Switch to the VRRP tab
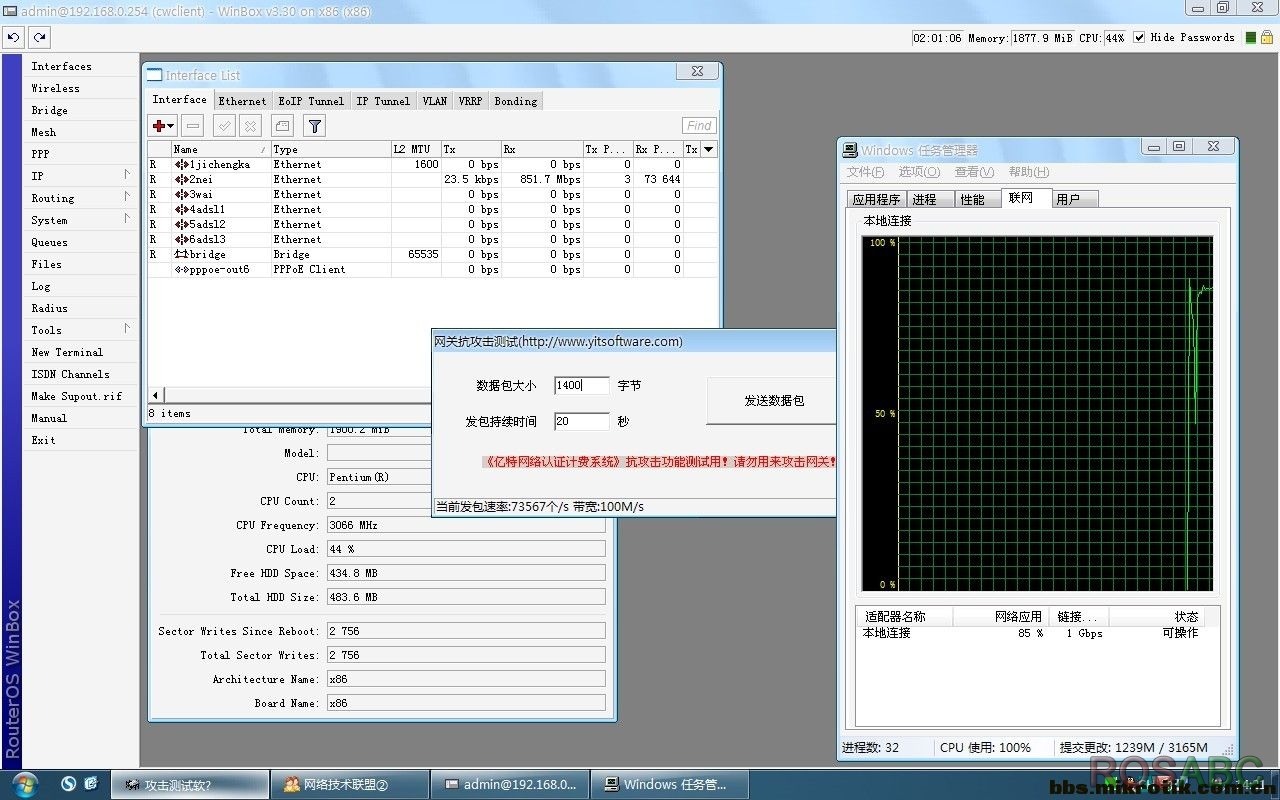This screenshot has width=1280, height=800. point(470,101)
